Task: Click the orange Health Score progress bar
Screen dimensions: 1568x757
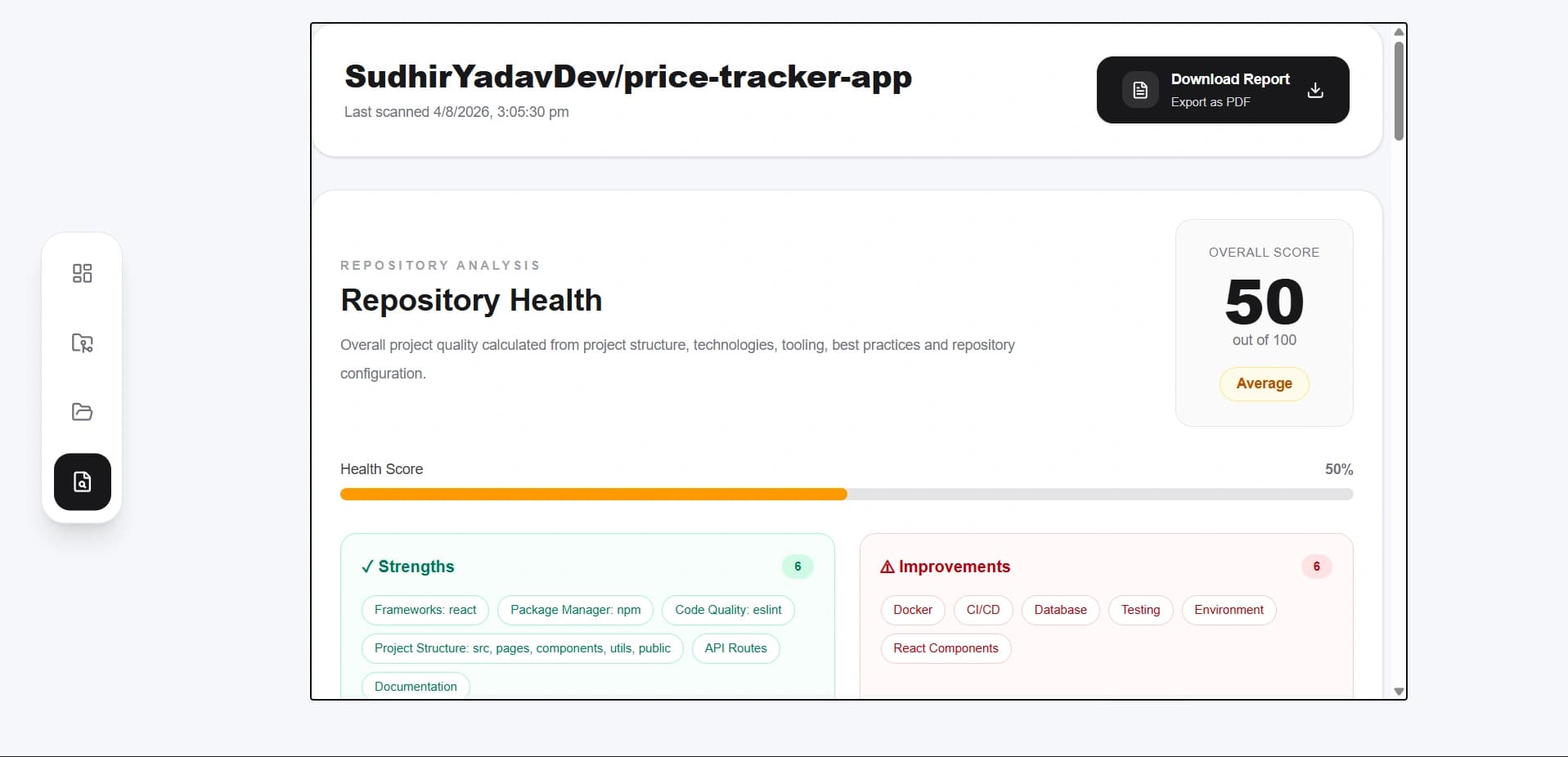Action: 594,494
